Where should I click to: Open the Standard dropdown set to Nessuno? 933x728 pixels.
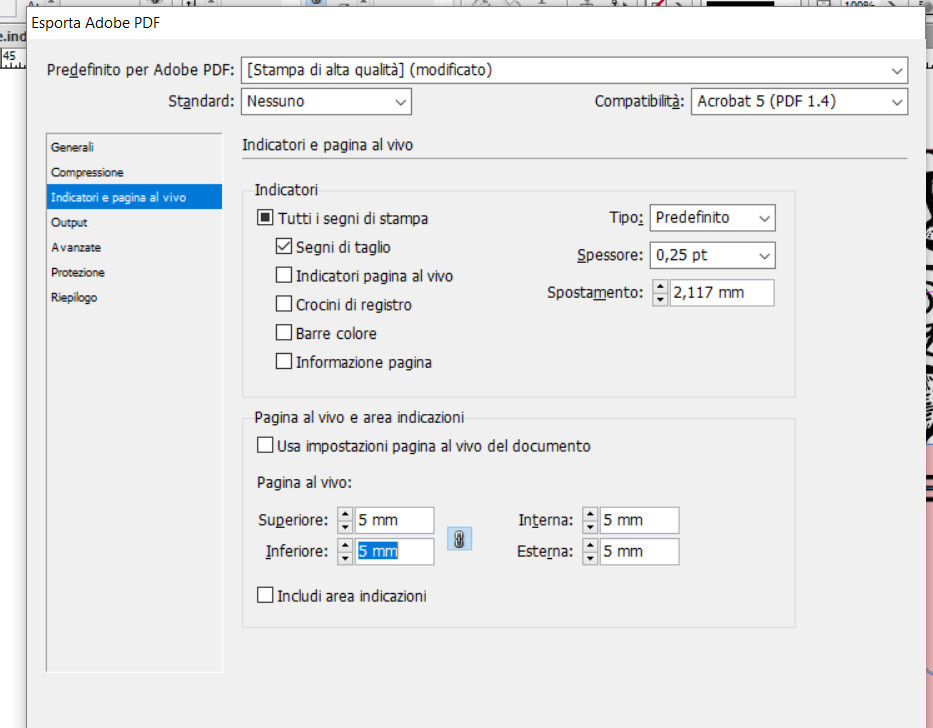pos(326,102)
